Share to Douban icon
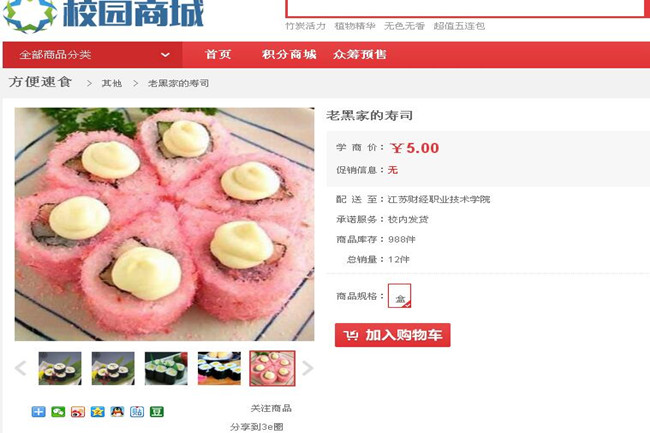 tap(157, 411)
